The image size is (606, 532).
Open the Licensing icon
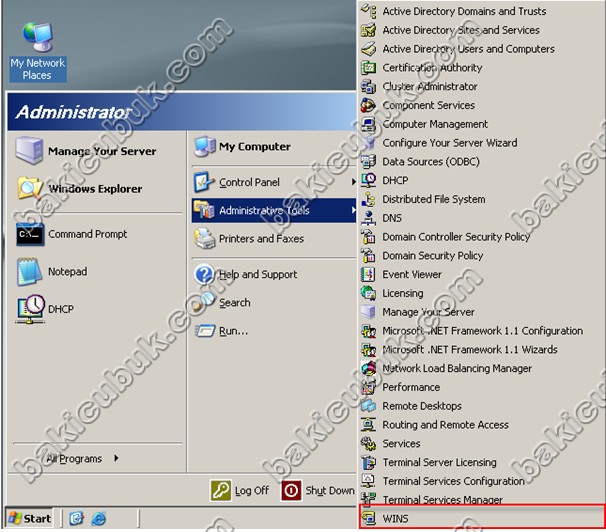(369, 293)
